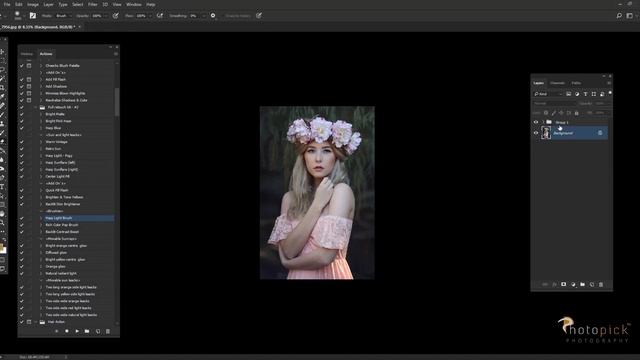Add layer style fx icon
The height and width of the screenshot is (360, 640).
[x=554, y=284]
